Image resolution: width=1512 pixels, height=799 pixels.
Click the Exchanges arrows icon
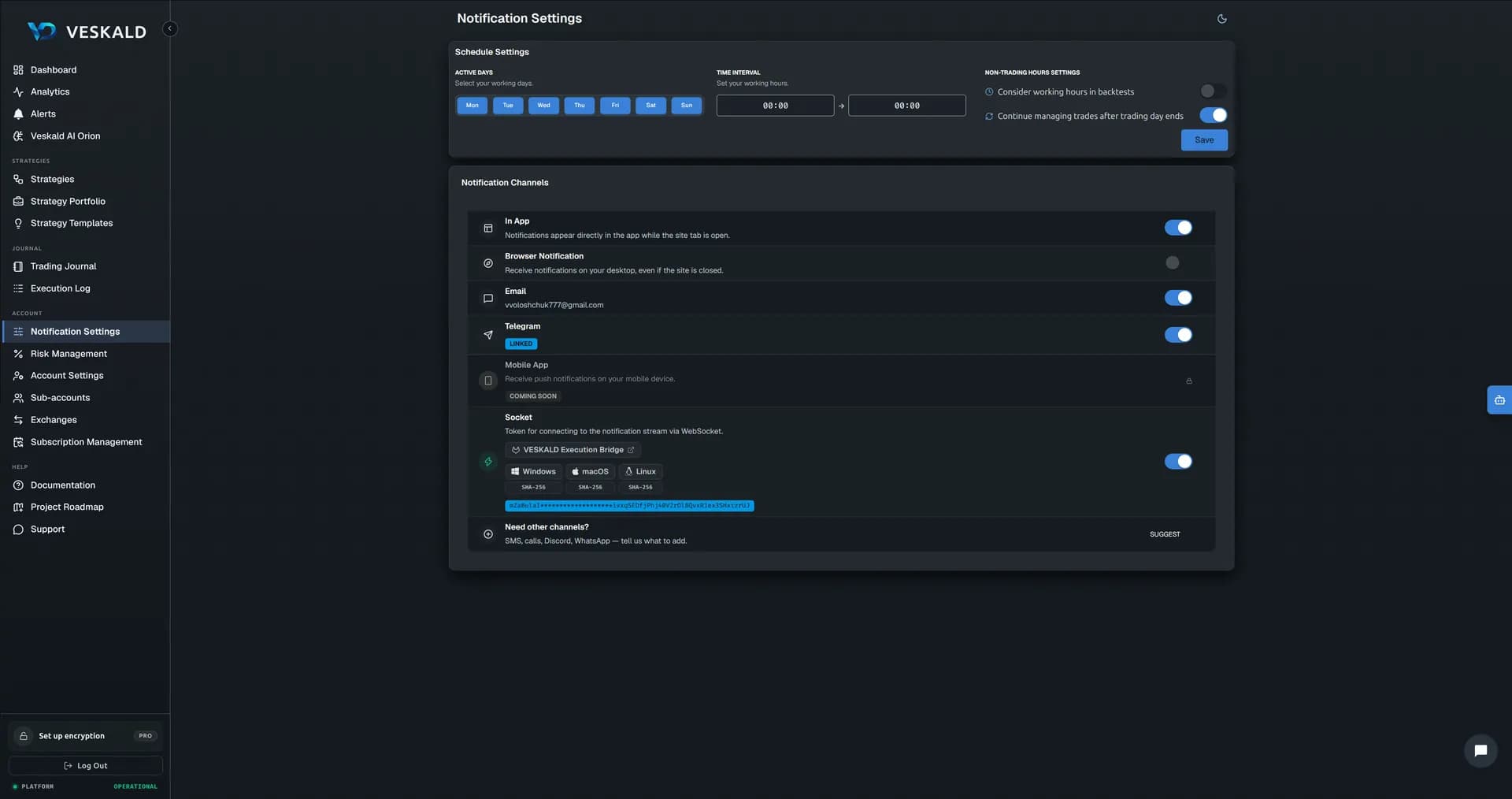coord(18,420)
